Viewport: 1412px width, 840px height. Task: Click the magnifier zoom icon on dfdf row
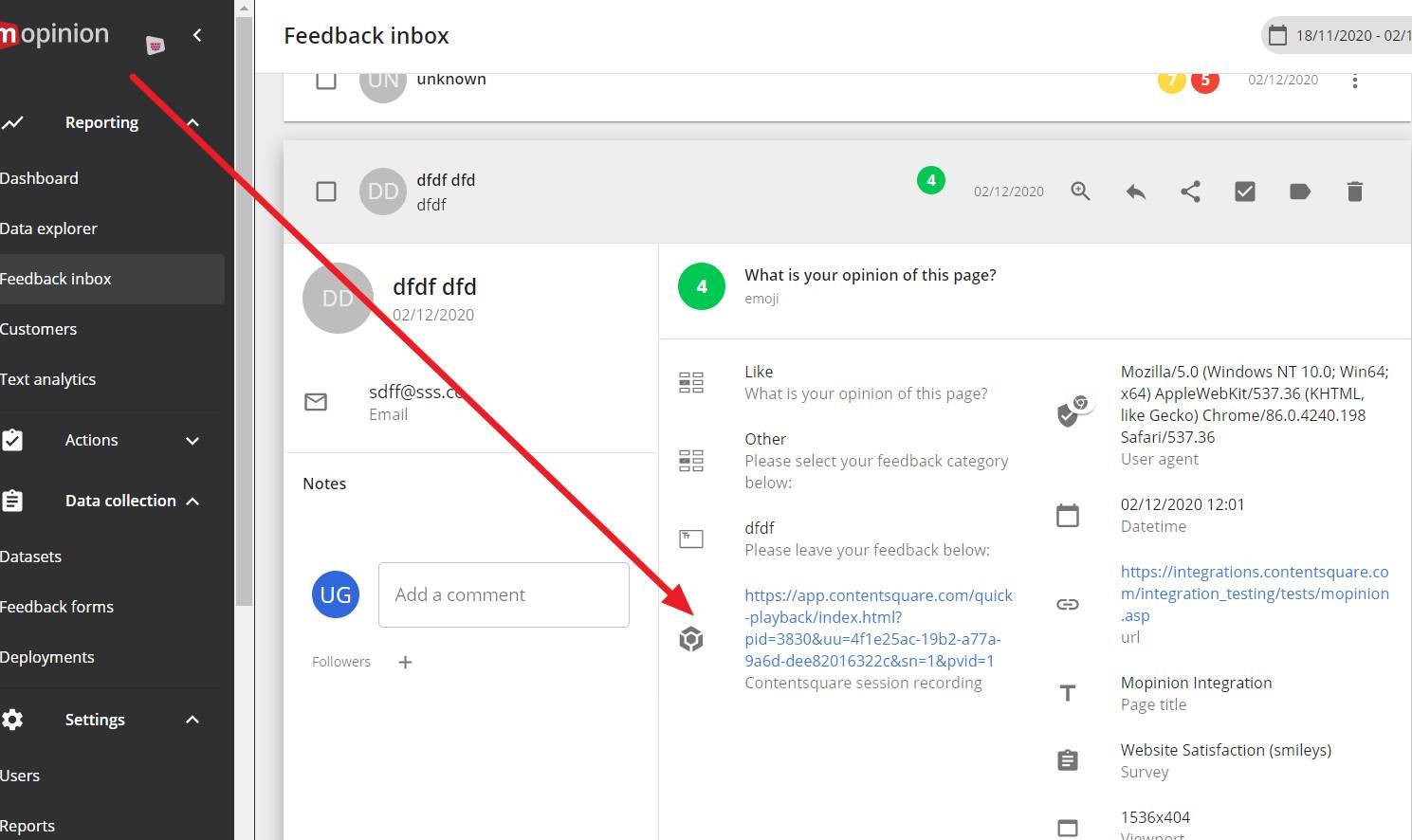[x=1080, y=192]
